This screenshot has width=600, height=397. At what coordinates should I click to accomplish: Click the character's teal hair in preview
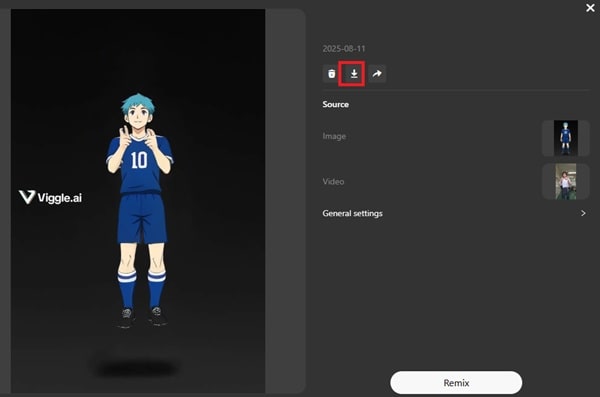click(138, 103)
